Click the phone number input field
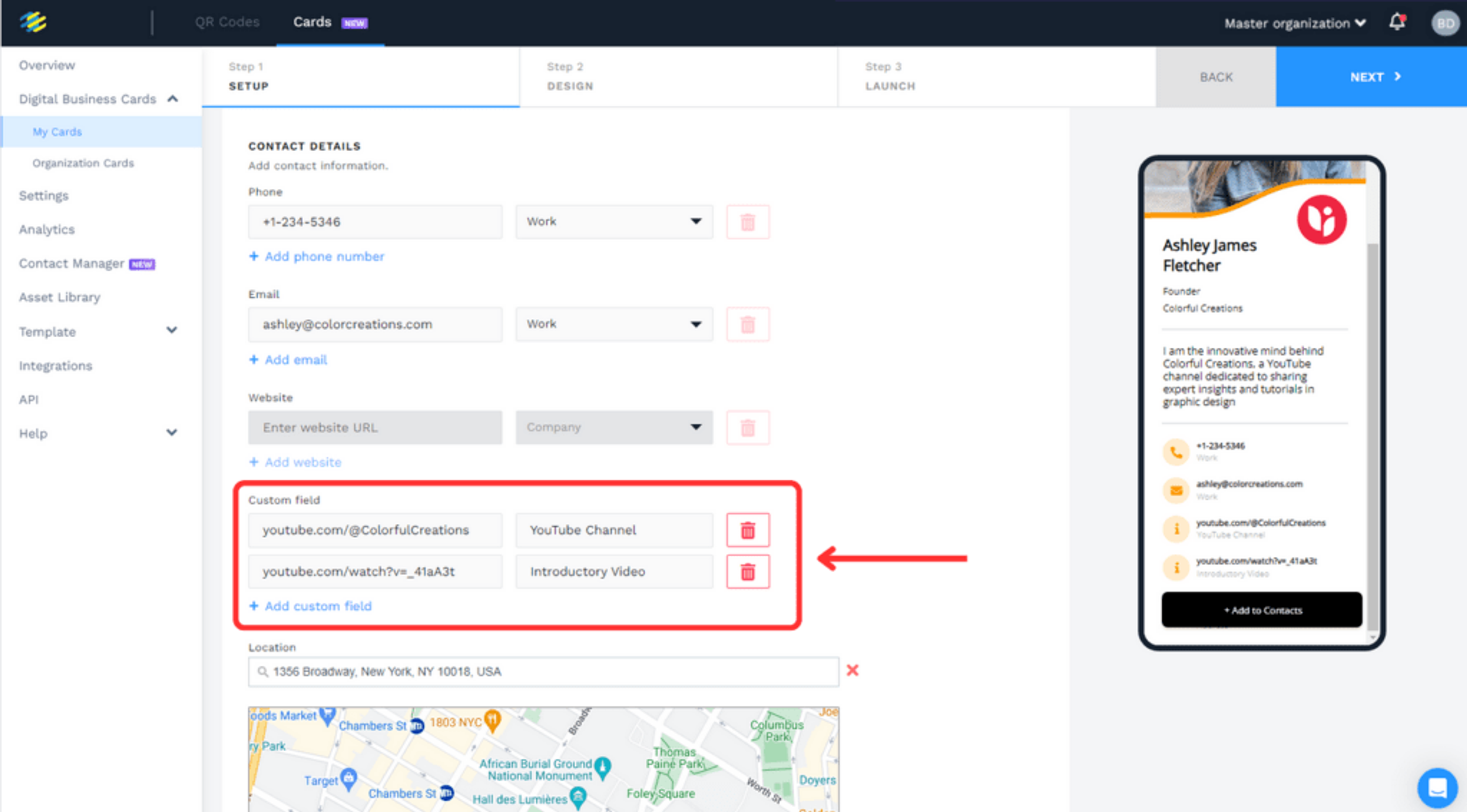1467x812 pixels. tap(375, 222)
